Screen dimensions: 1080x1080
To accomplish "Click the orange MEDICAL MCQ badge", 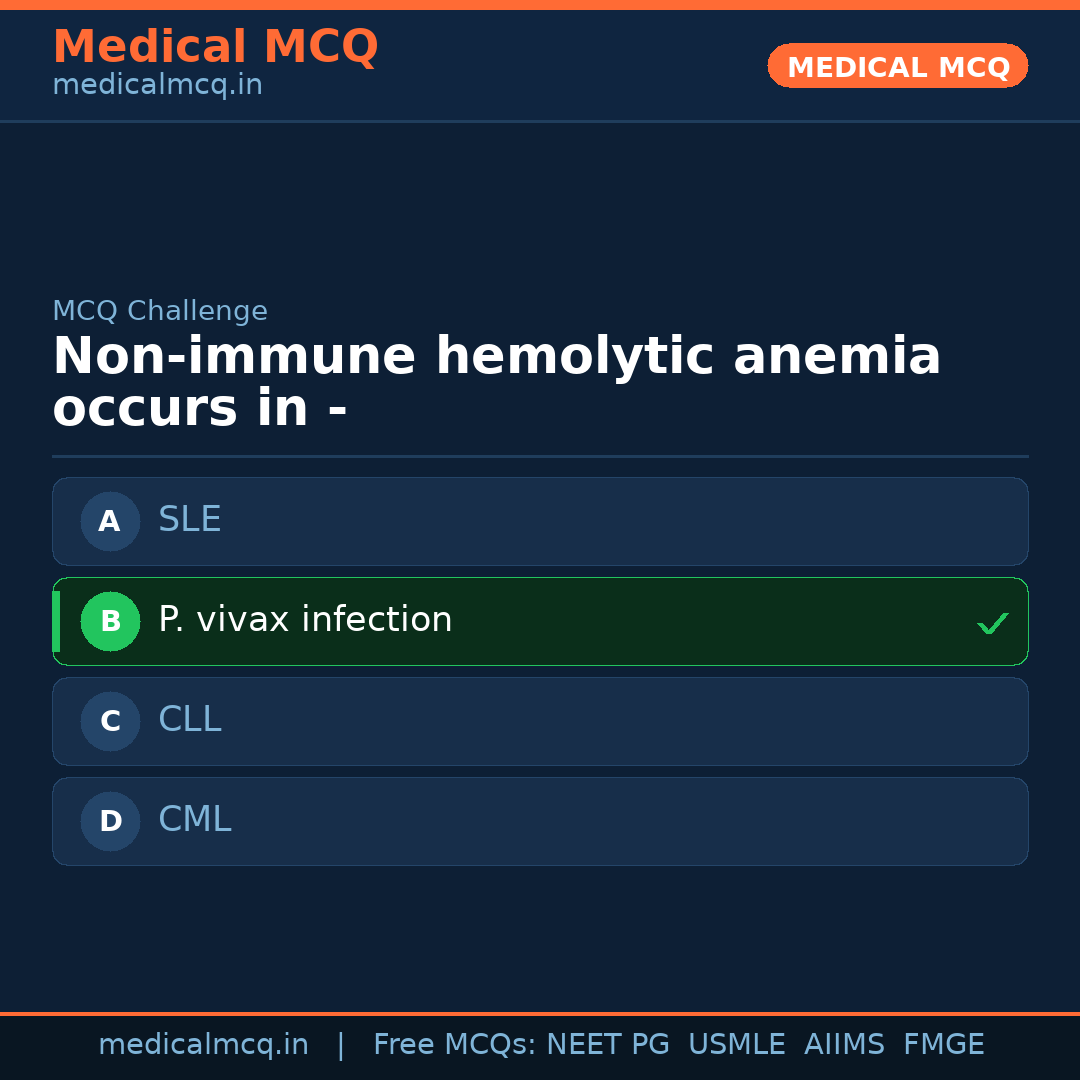I will click(897, 66).
